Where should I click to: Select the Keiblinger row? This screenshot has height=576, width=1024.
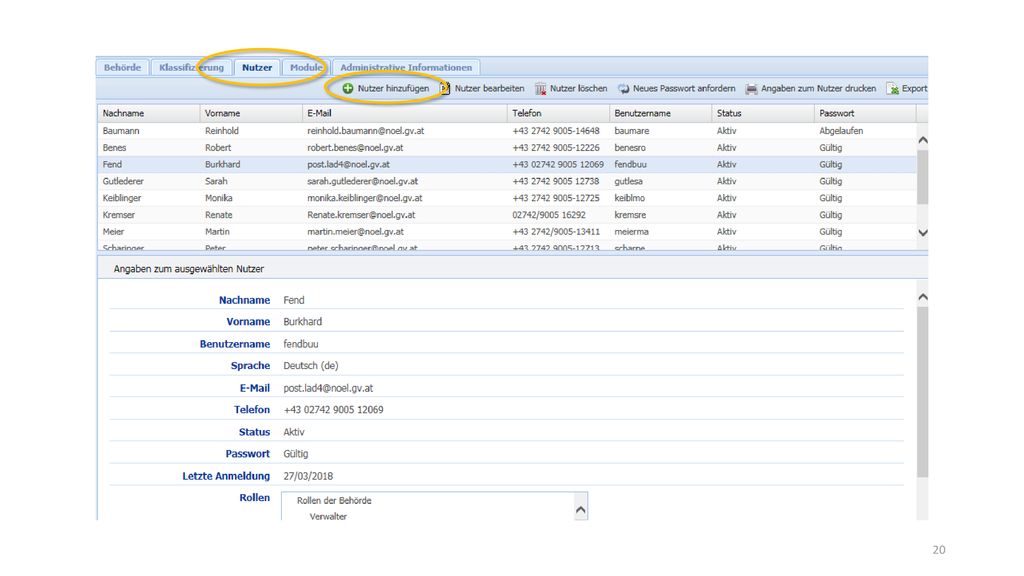(507, 198)
